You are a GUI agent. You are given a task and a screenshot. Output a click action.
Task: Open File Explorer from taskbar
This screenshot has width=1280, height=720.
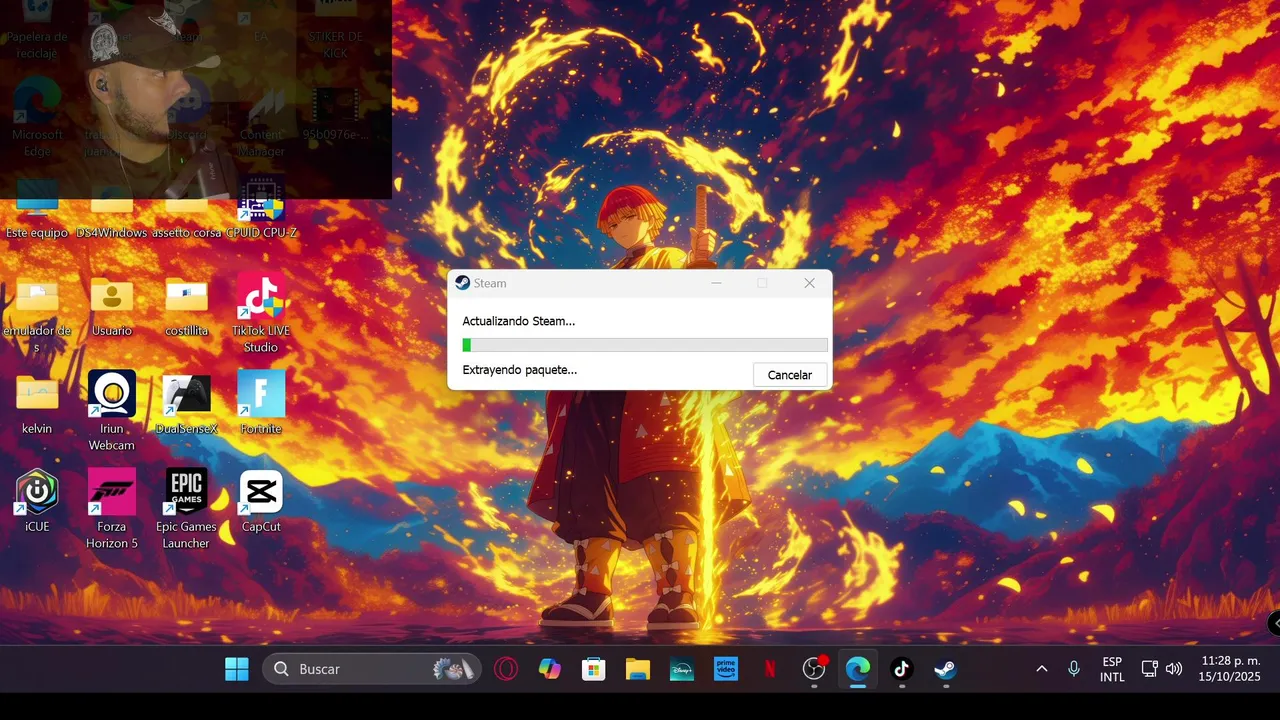click(x=638, y=669)
